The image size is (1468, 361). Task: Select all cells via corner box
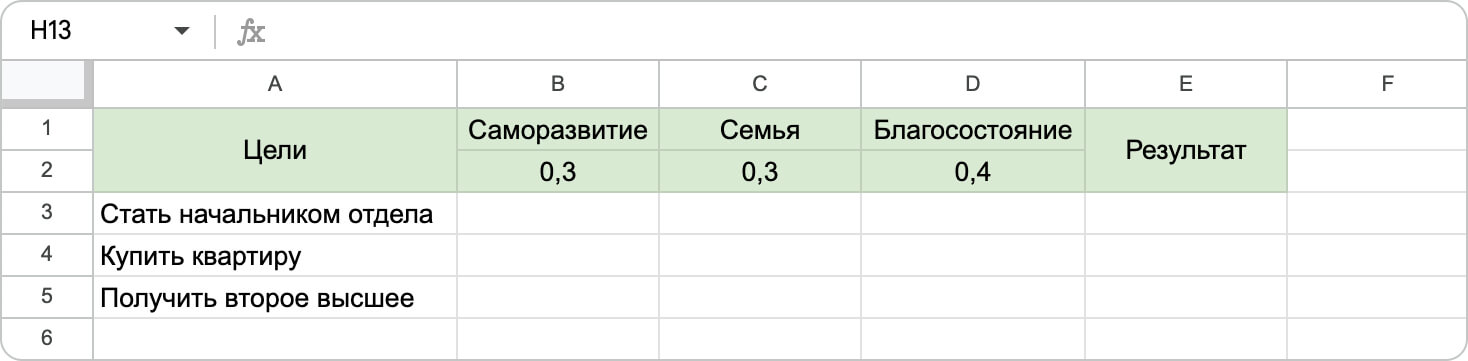(x=47, y=85)
